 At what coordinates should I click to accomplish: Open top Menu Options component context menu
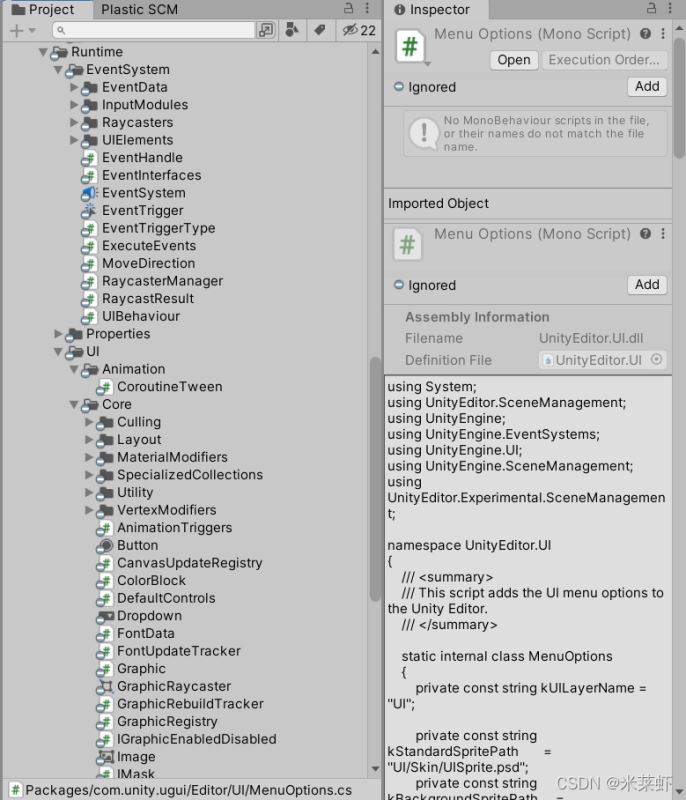point(663,34)
